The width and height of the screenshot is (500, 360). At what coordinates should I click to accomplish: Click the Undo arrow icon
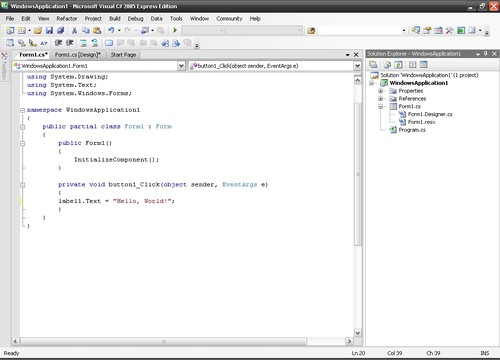[111, 31]
